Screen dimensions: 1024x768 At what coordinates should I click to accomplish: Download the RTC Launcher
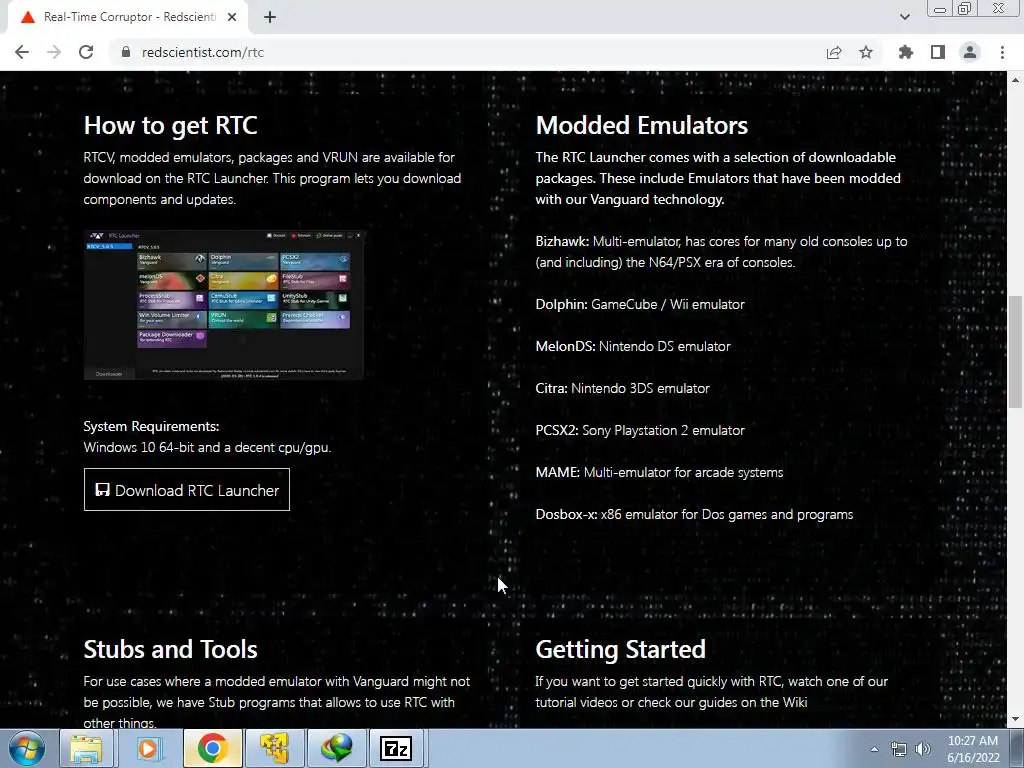(187, 490)
